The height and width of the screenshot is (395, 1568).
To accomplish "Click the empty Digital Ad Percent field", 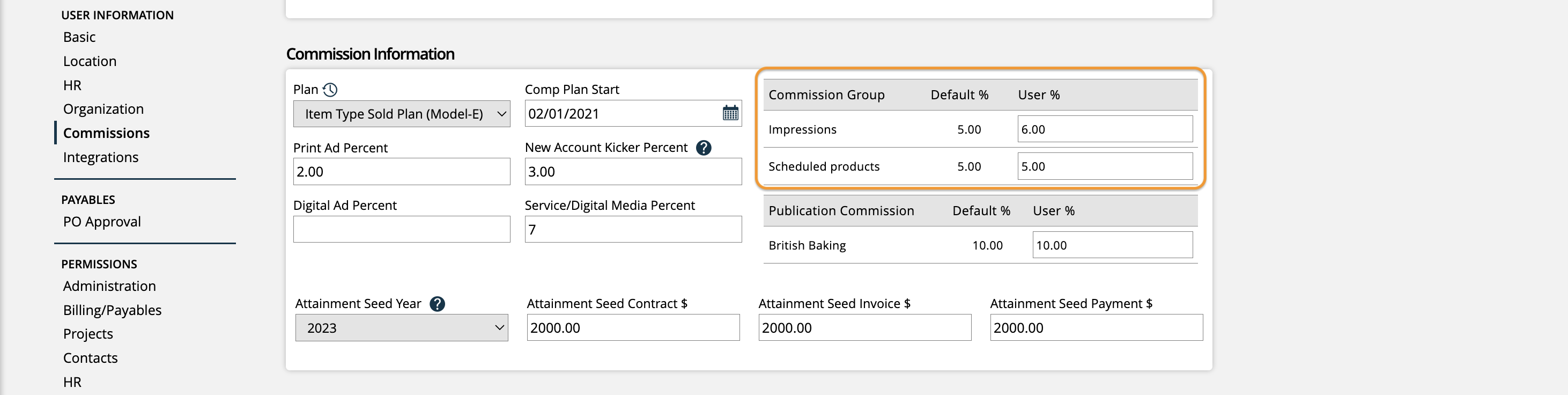I will pos(402,230).
